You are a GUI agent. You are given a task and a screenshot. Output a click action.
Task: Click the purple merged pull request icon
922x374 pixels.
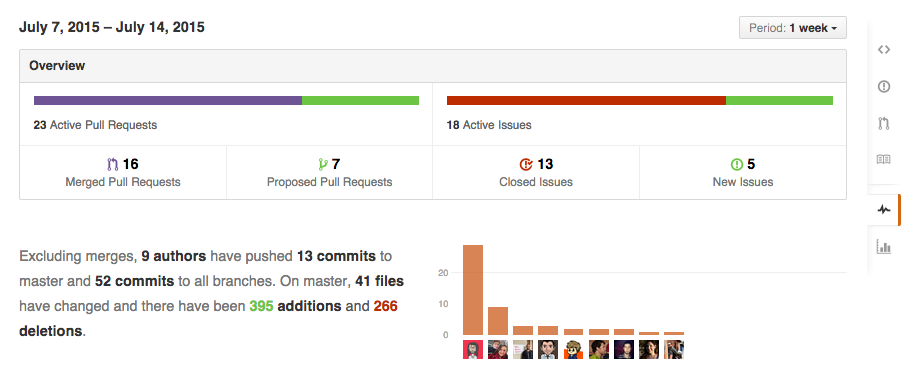(x=113, y=164)
